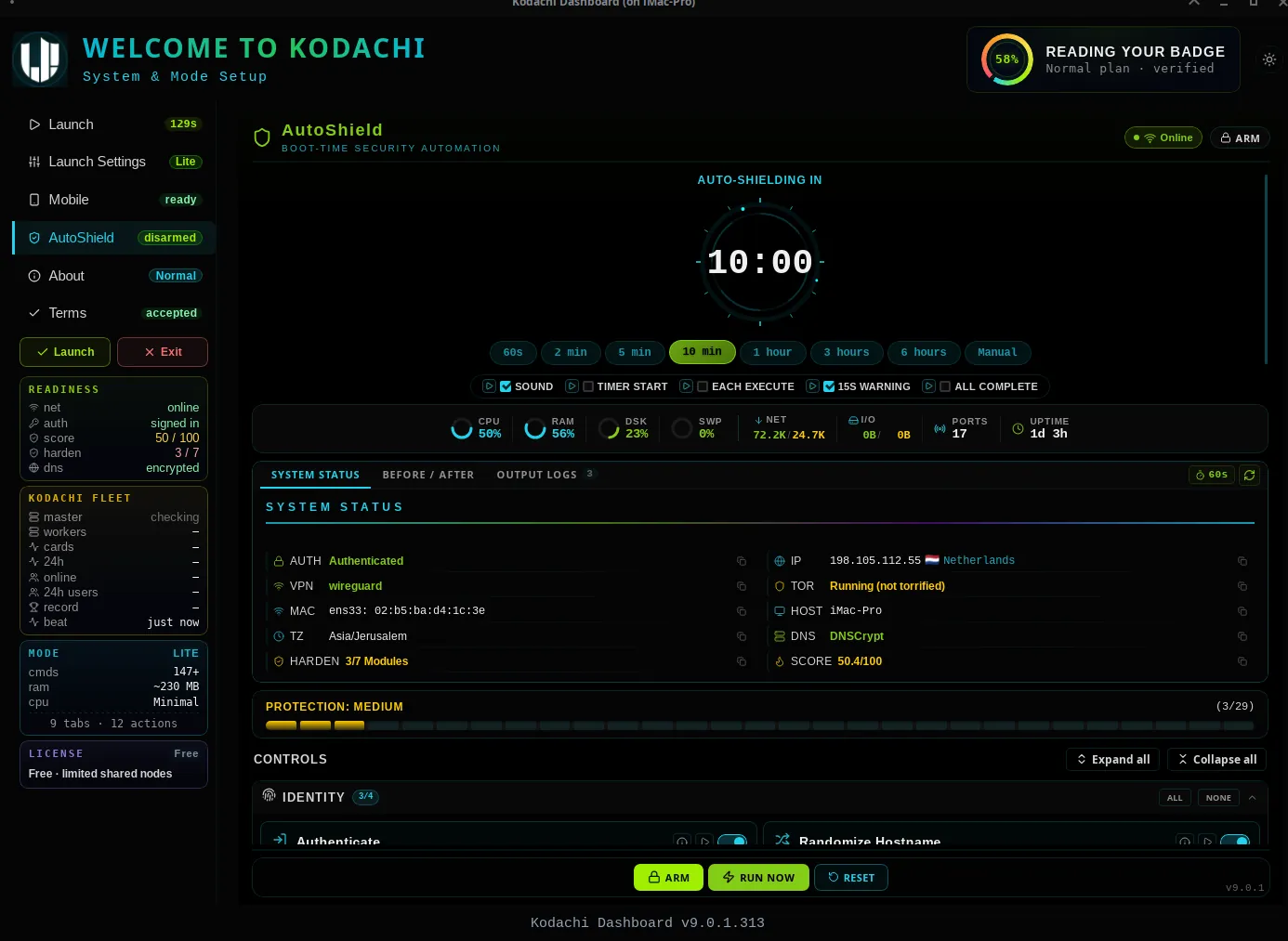Screen dimensions: 1288x941
Task: Switch to the SYSTEM STATUS tab
Action: click(315, 475)
